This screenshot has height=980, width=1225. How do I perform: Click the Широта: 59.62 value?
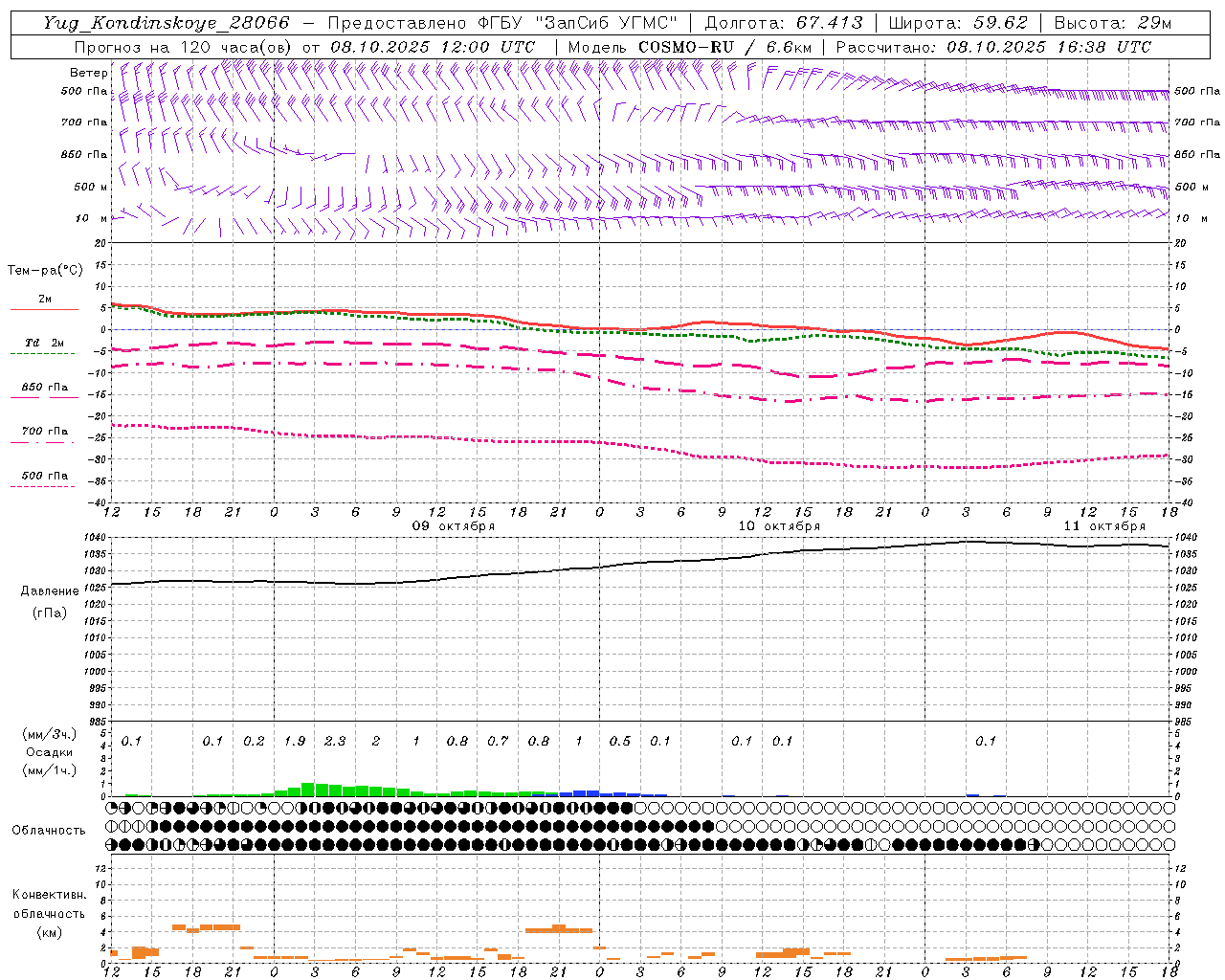[x=958, y=23]
